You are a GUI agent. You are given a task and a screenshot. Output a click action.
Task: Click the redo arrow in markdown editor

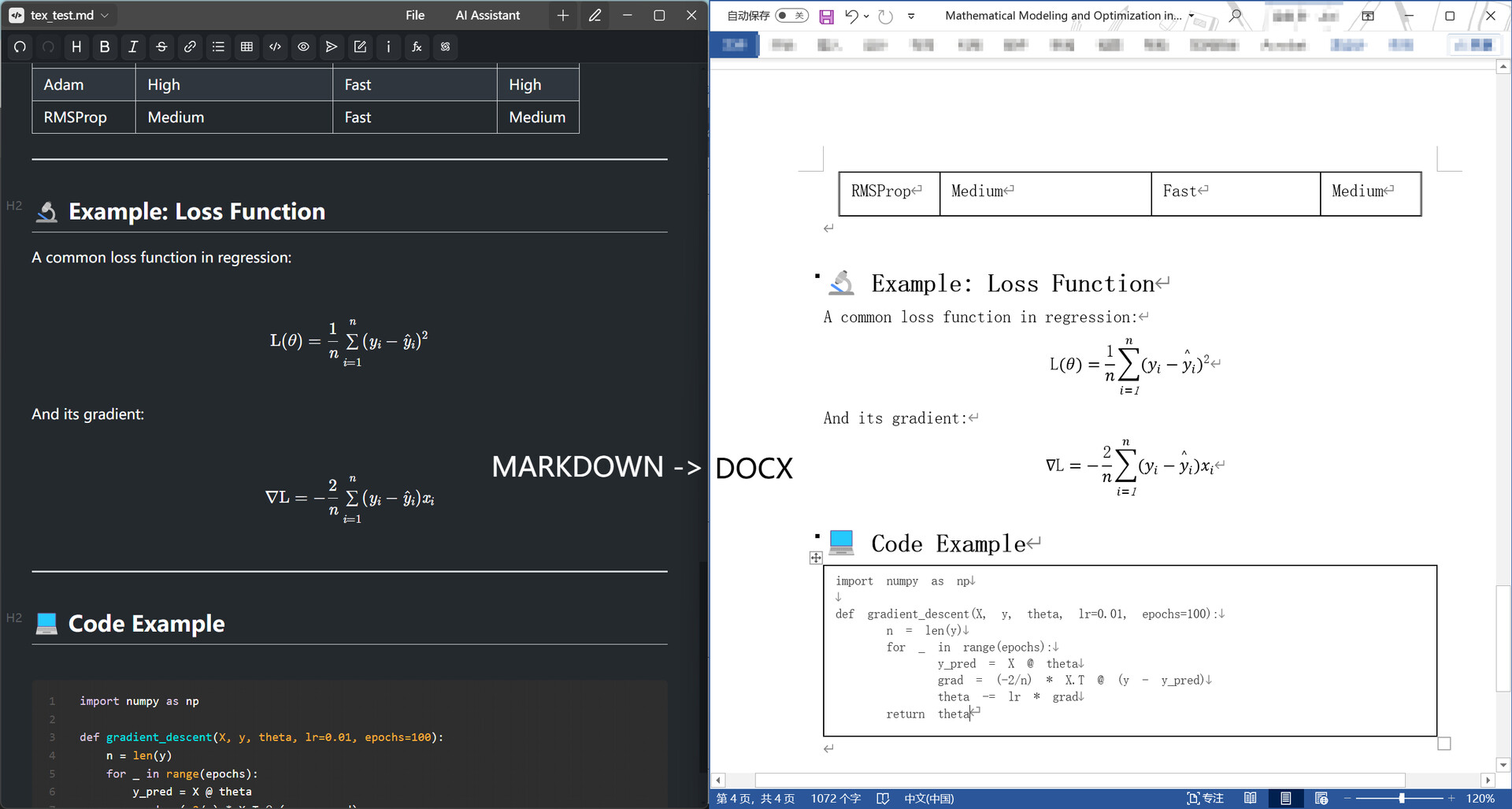[x=48, y=47]
